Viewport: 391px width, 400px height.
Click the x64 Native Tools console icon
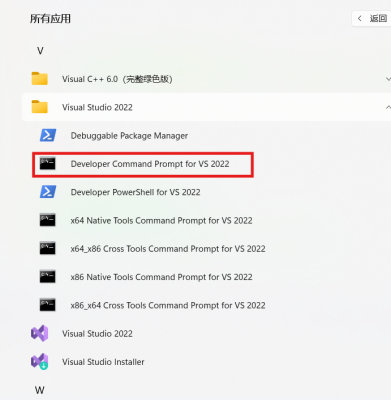point(48,220)
